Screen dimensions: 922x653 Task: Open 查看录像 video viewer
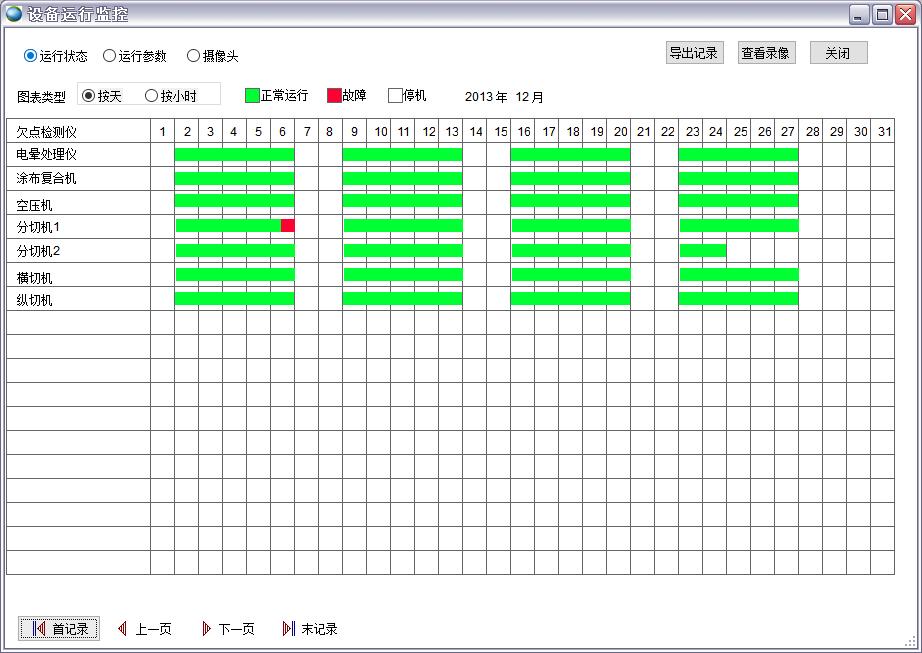(x=766, y=53)
